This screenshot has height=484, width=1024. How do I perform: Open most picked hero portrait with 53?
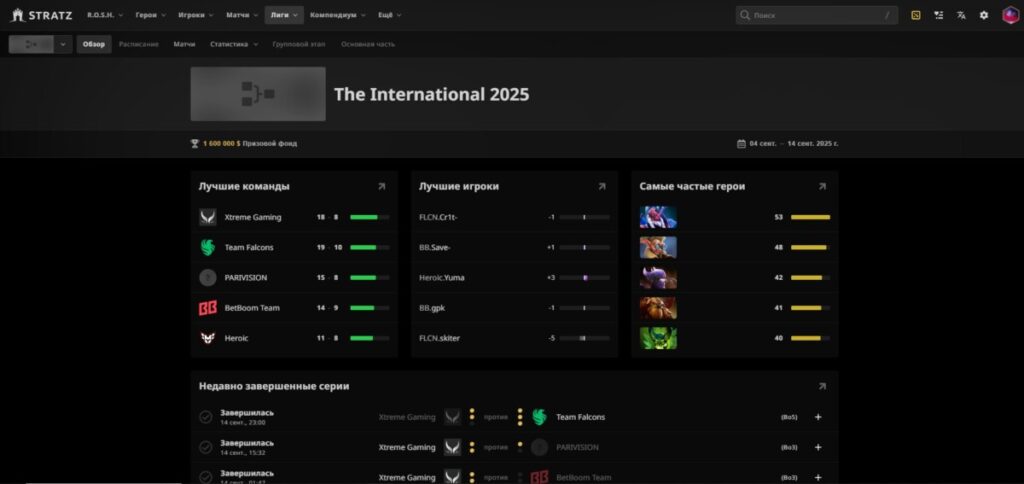[x=658, y=218]
